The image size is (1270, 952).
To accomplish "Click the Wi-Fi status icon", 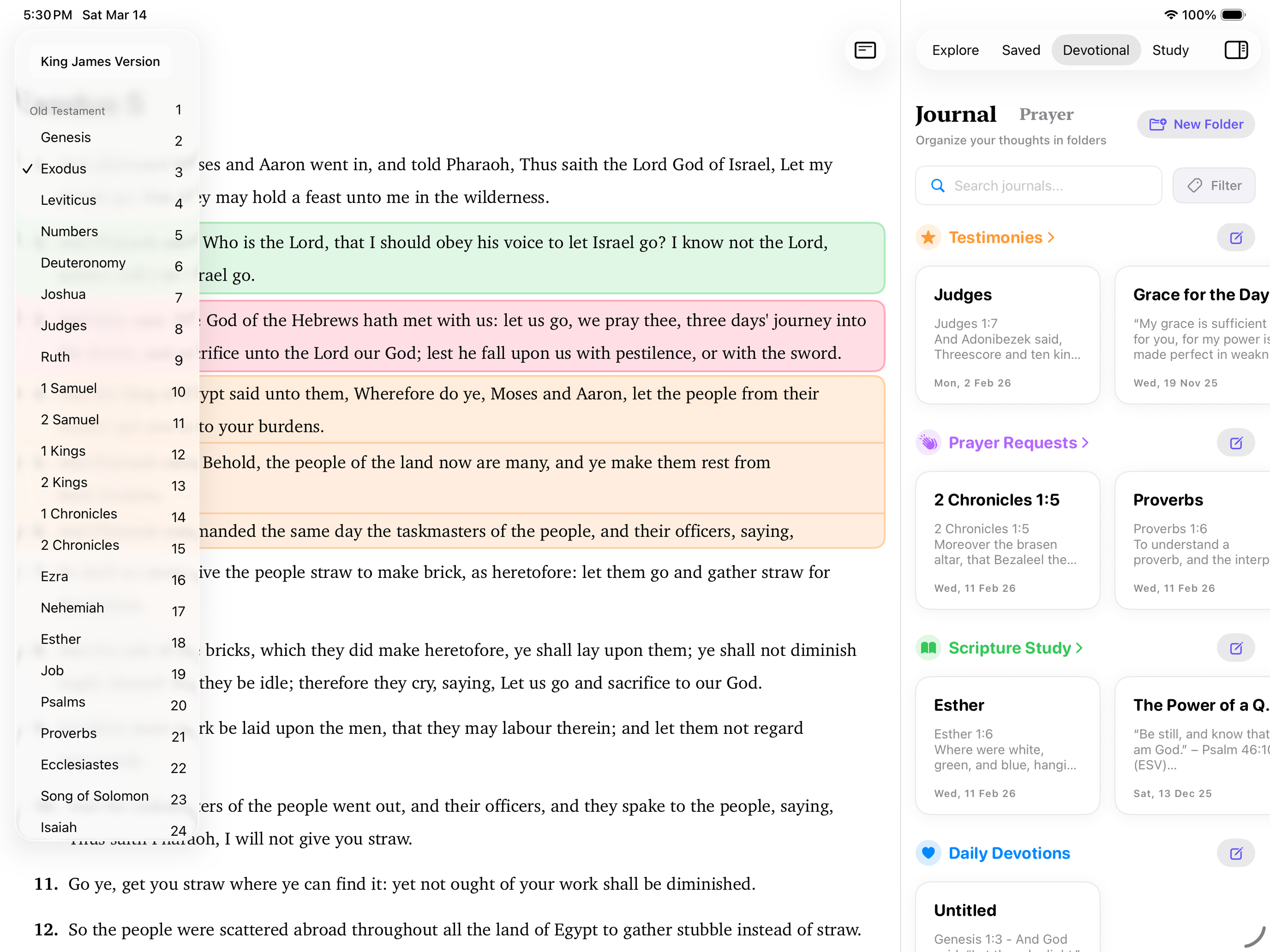I will [1170, 15].
